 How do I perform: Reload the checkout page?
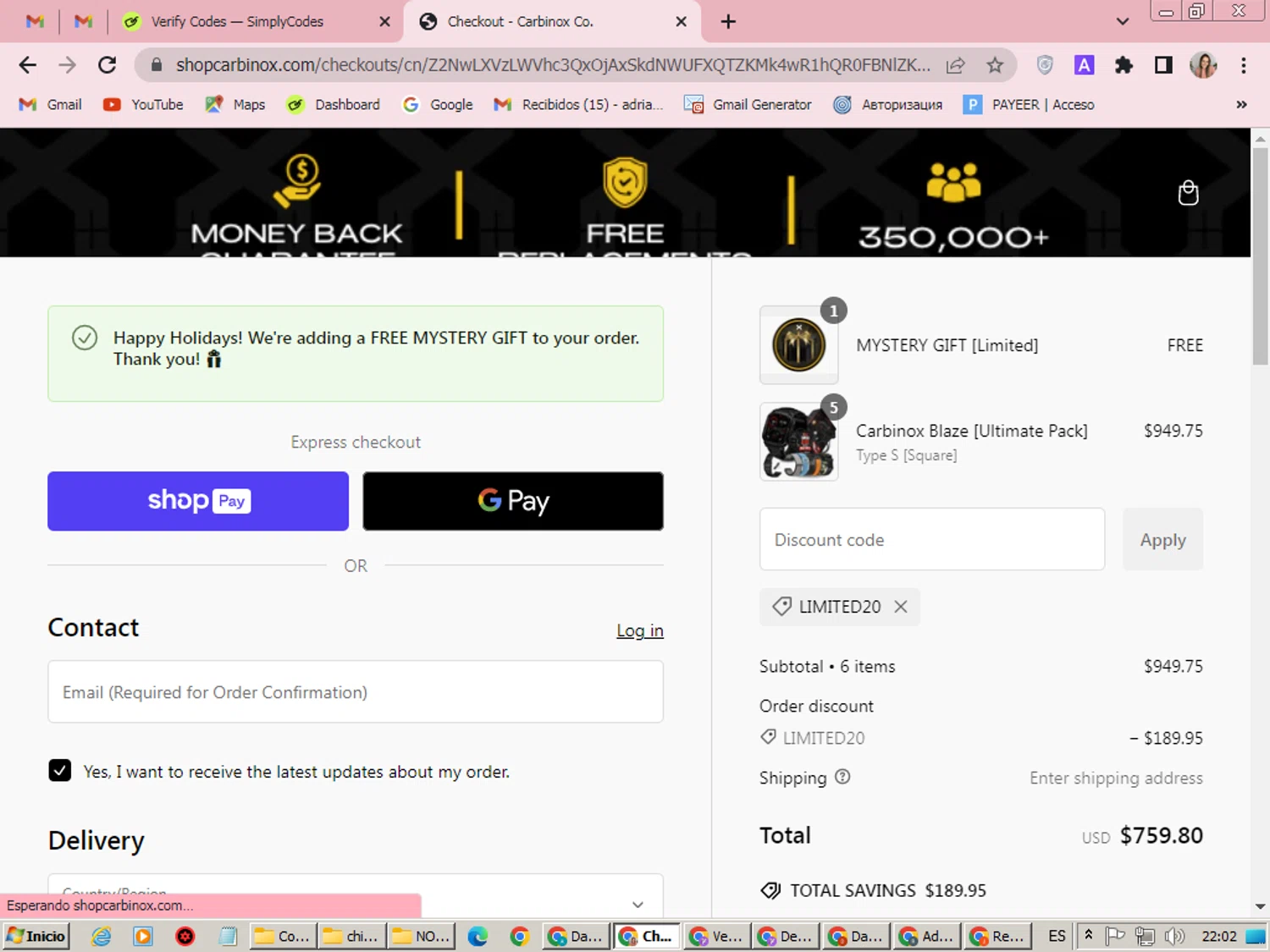[x=107, y=65]
